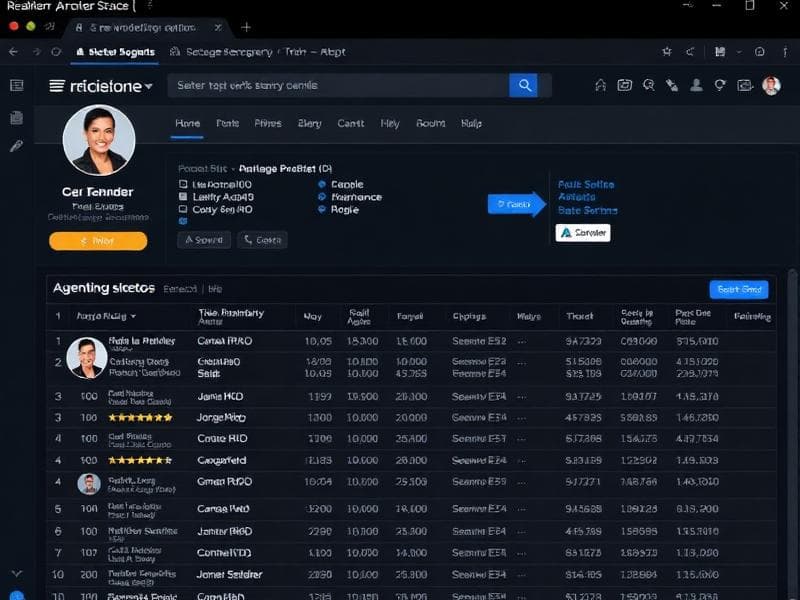The height and width of the screenshot is (600, 800).
Task: Click the hamburger menu icon beside rricietone
Action: [57, 86]
